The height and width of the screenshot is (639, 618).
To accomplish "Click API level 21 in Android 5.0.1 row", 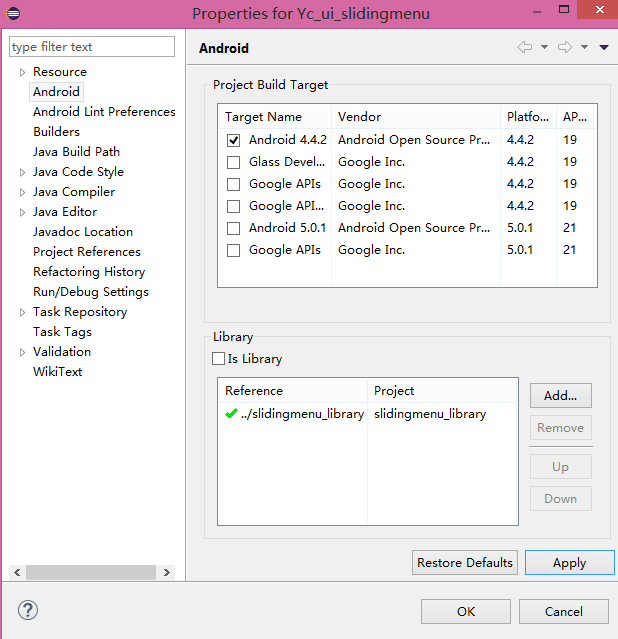I will pyautogui.click(x=569, y=228).
